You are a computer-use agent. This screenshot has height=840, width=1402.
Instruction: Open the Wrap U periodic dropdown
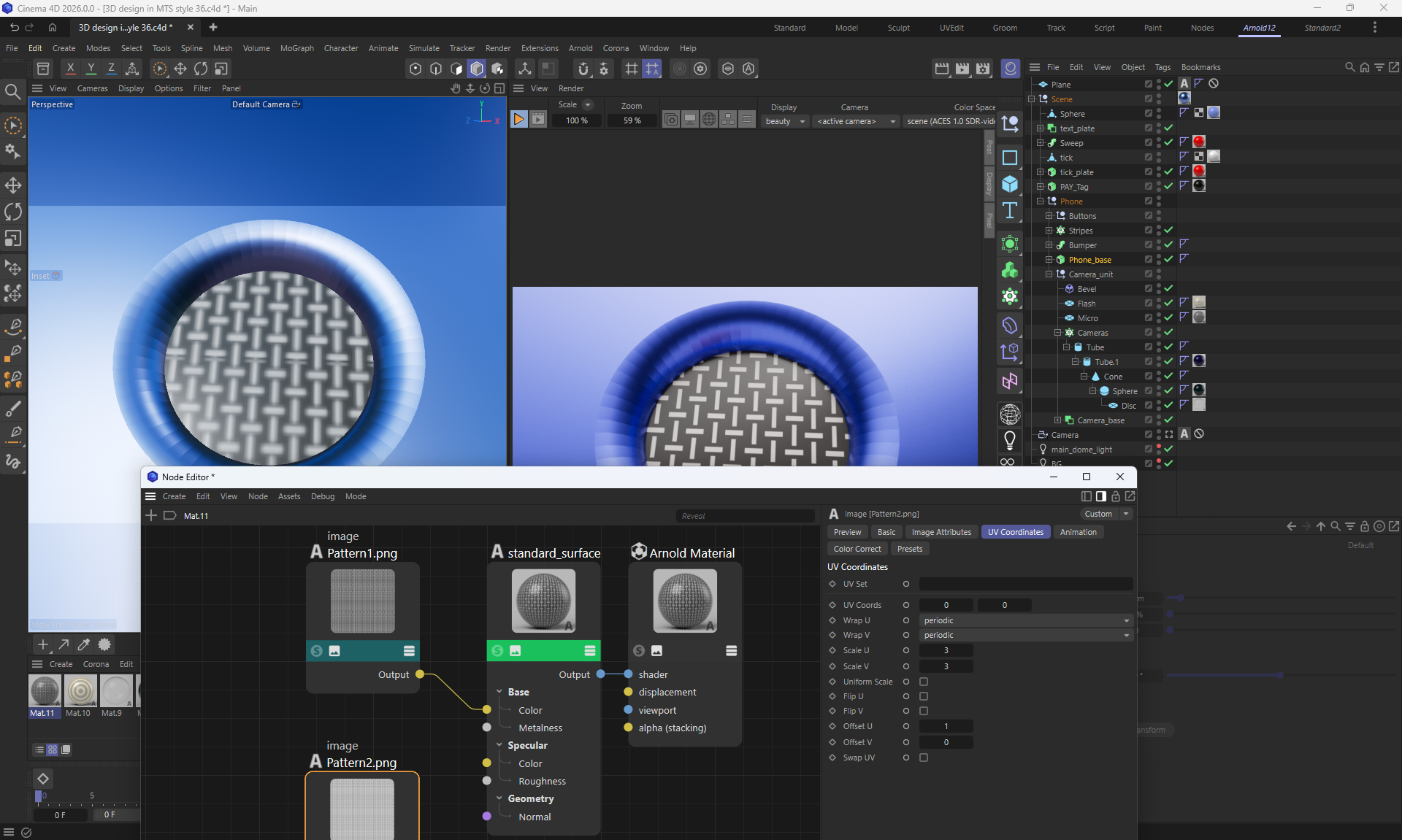(1025, 620)
